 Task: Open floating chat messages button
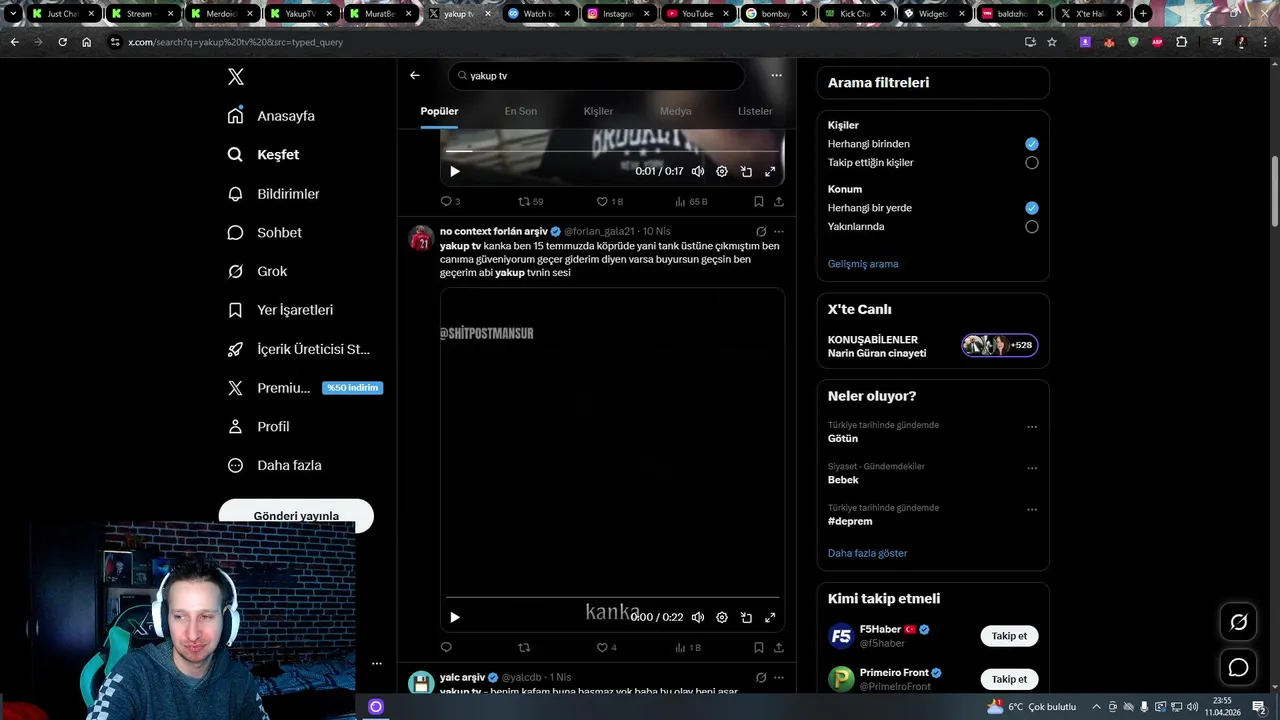pos(1238,667)
